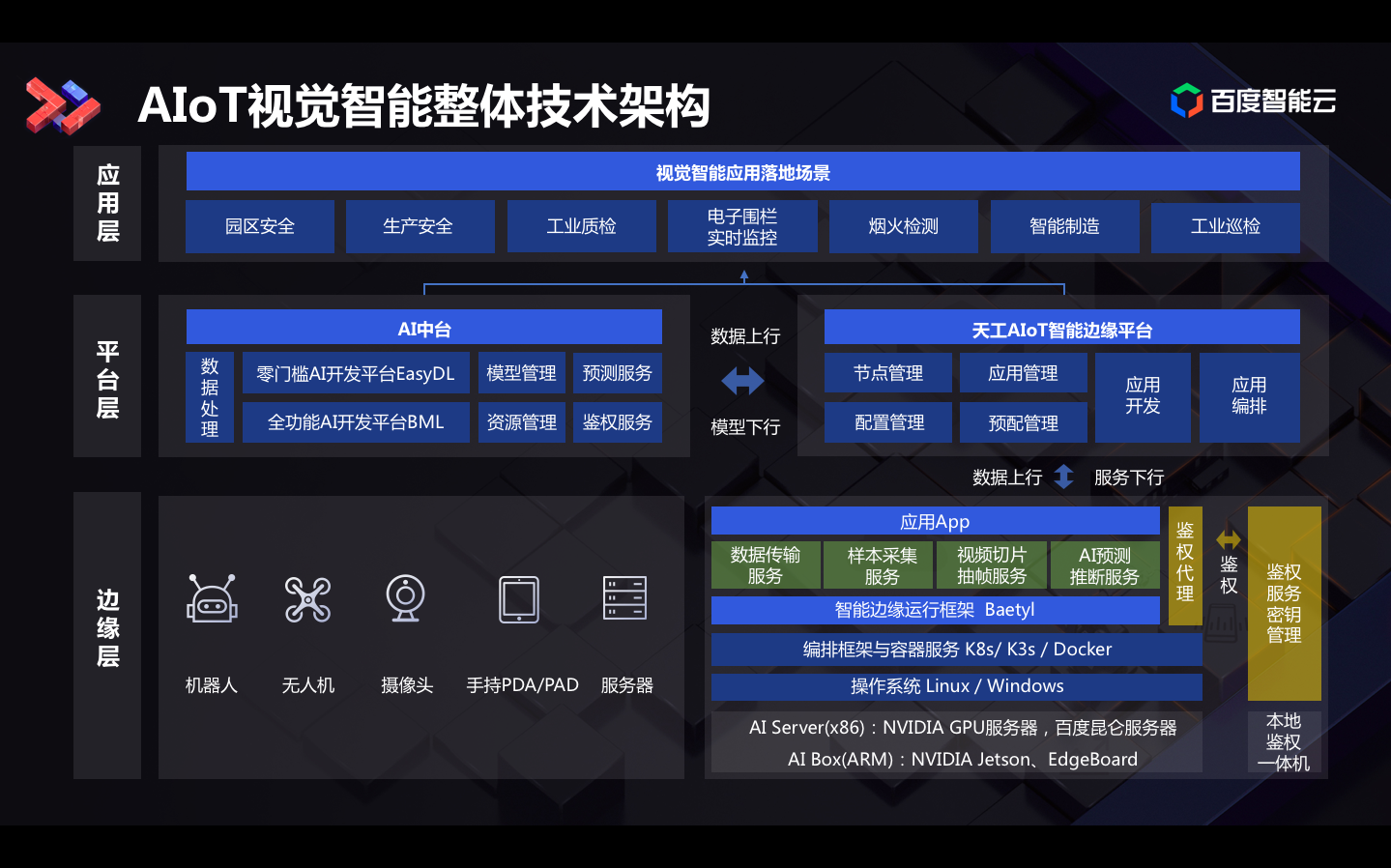Open 零门槛AI开发平台EasyDL
This screenshot has height=868, width=1391.
(356, 372)
